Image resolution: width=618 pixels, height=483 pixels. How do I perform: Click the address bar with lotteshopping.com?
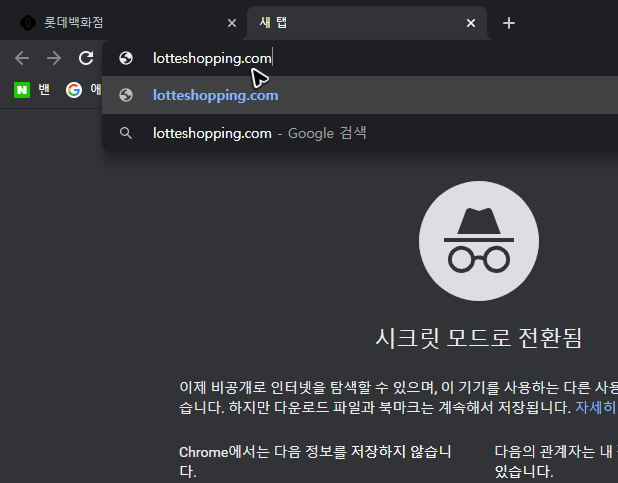point(360,58)
